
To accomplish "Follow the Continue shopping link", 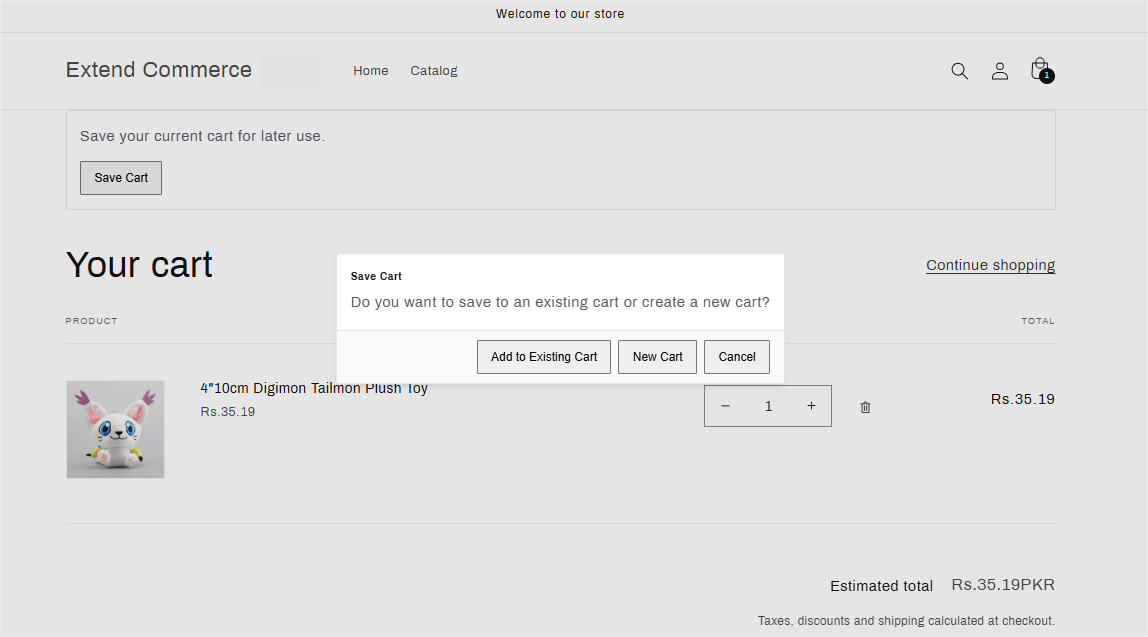I will [x=991, y=265].
